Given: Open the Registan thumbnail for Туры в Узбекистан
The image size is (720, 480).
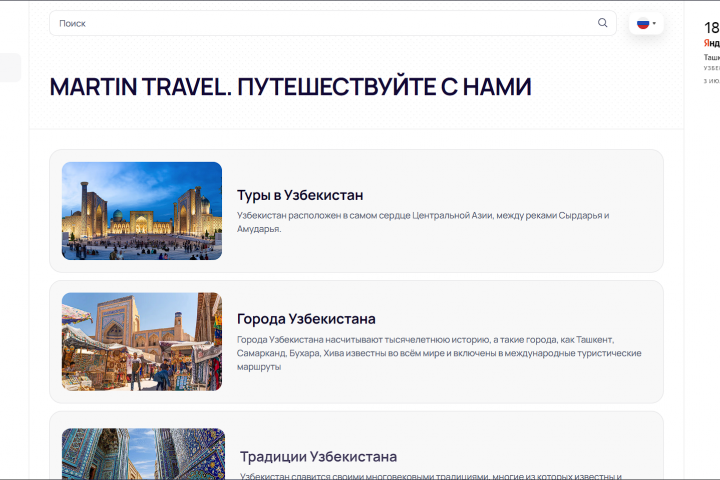Looking at the screenshot, I should pyautogui.click(x=142, y=211).
